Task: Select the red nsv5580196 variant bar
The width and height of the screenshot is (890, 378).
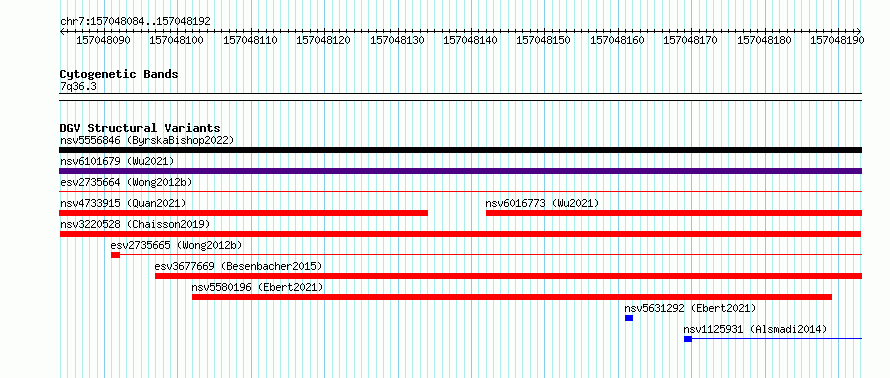Action: (x=512, y=297)
